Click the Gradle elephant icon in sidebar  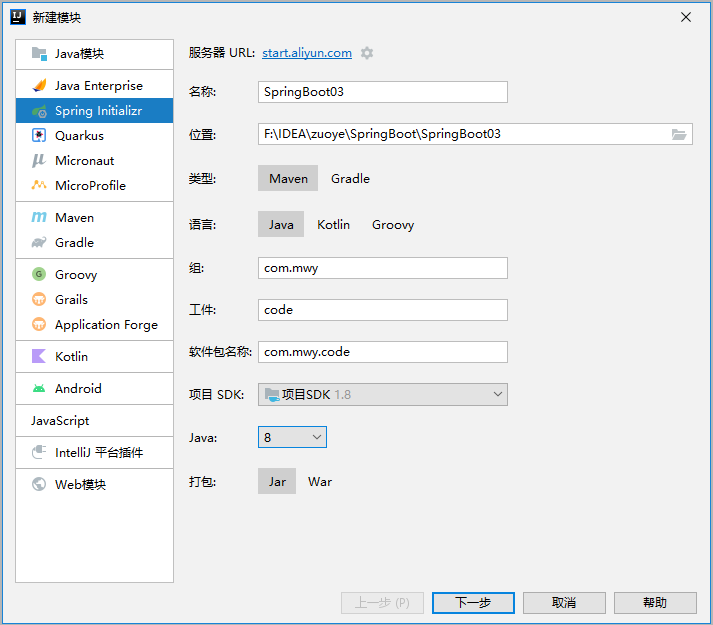click(x=39, y=242)
